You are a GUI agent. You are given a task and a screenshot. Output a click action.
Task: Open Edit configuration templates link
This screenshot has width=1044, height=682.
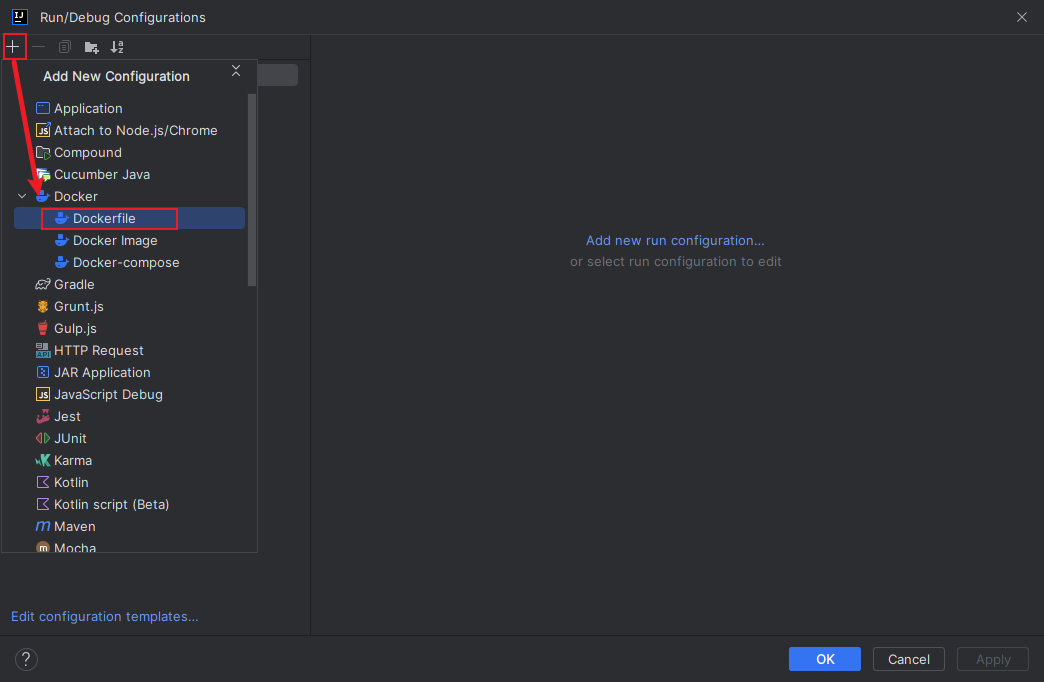pos(105,616)
